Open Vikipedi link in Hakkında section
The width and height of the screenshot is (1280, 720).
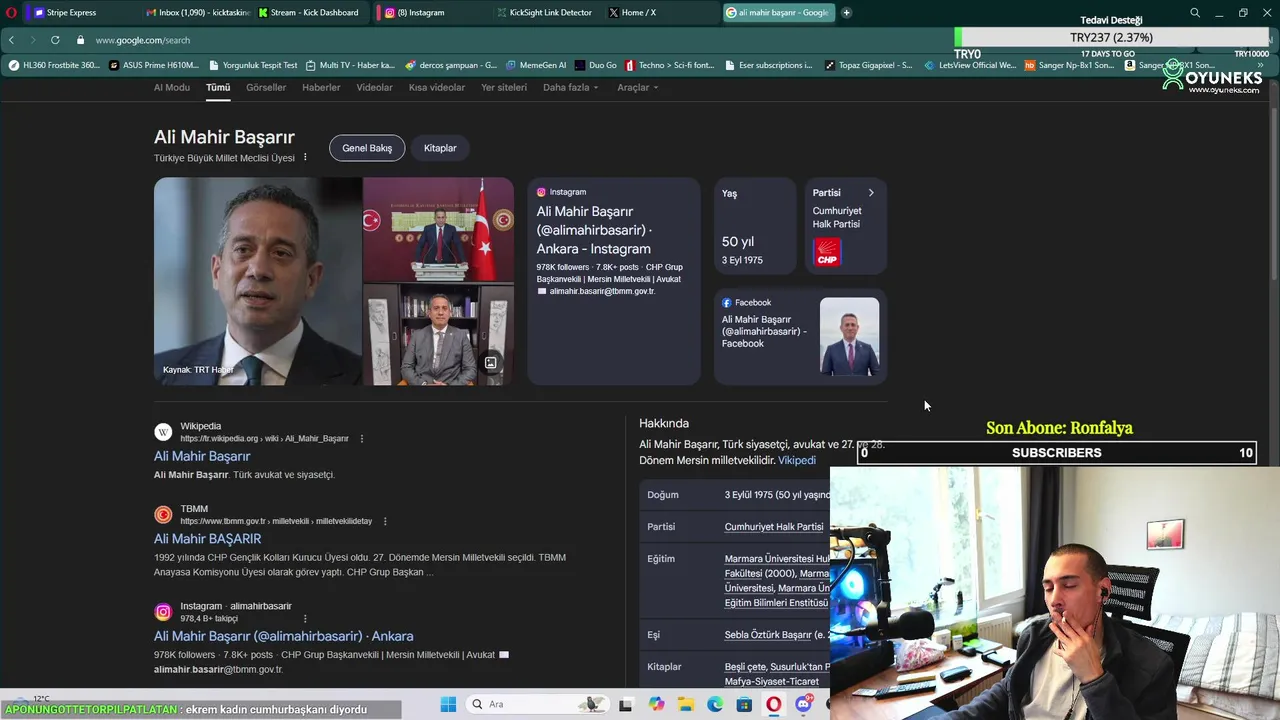pyautogui.click(x=797, y=460)
